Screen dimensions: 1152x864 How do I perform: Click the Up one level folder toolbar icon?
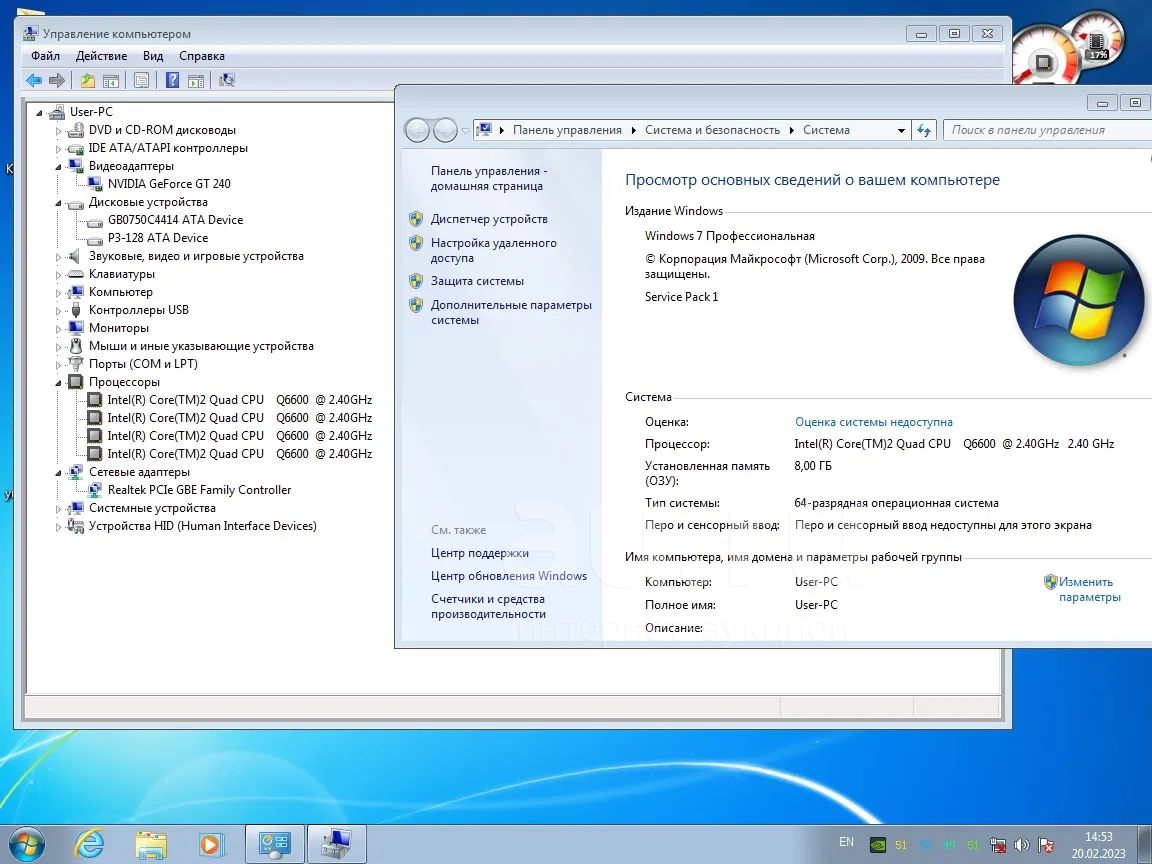click(x=87, y=80)
